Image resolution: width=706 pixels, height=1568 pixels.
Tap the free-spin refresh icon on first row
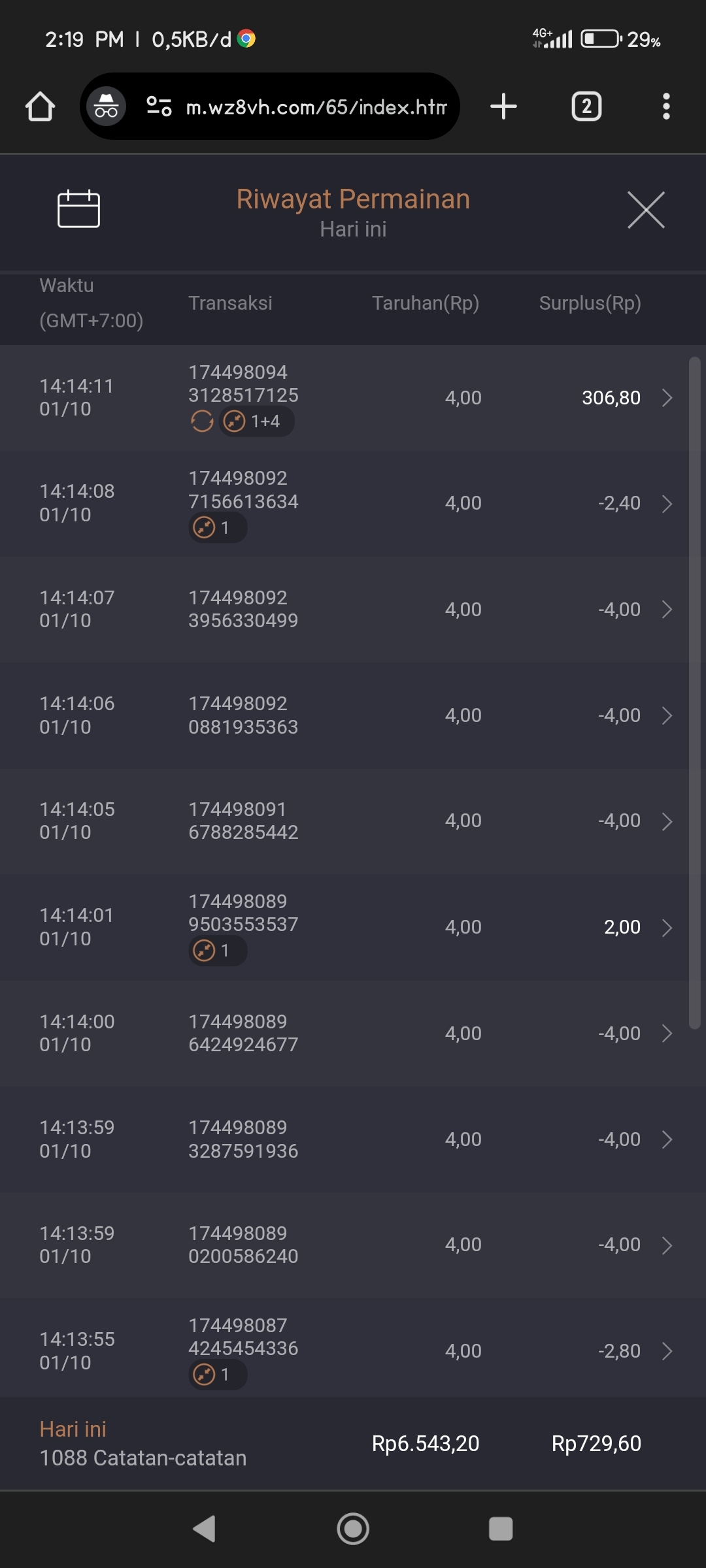(202, 421)
